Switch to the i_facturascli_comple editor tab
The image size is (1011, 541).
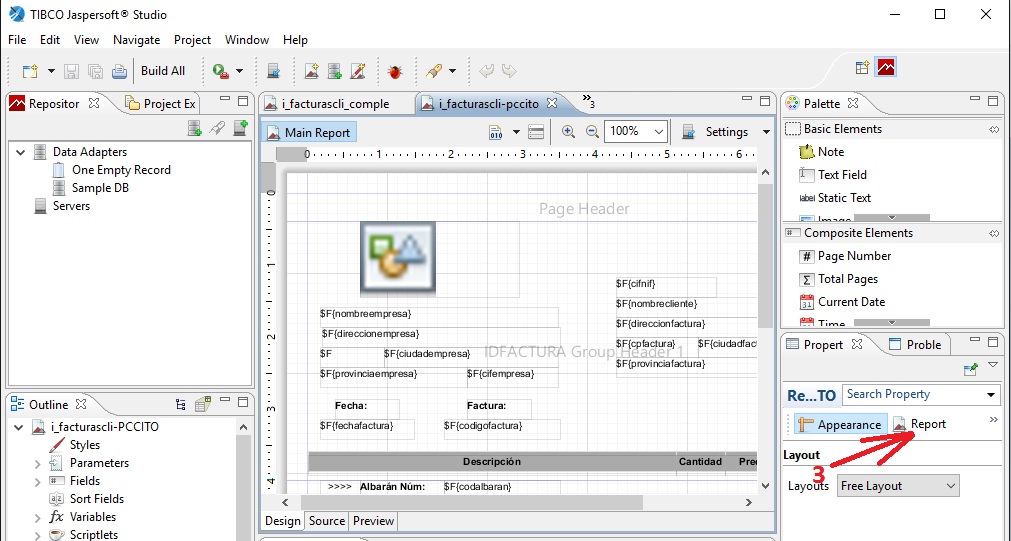(336, 104)
